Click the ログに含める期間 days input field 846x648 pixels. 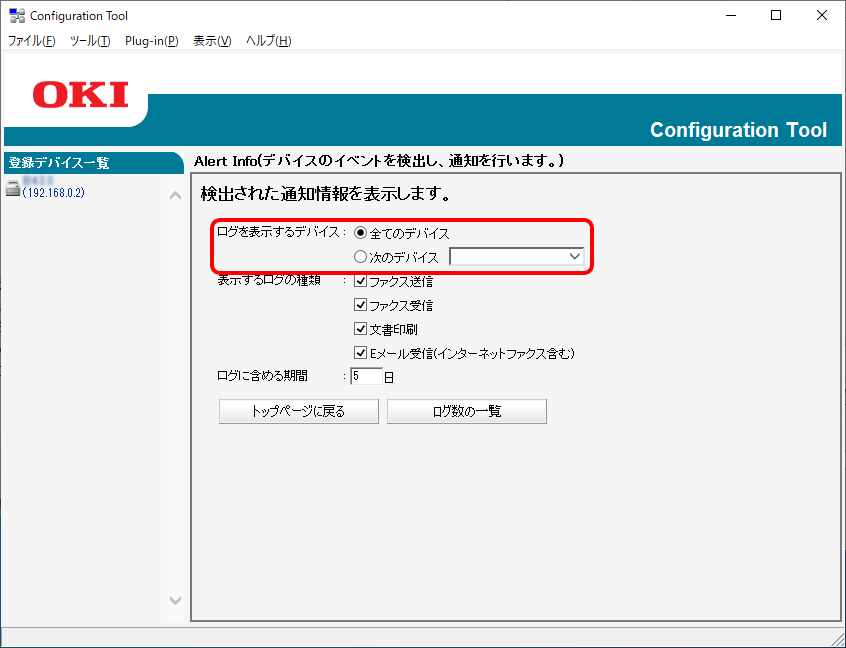(x=366, y=377)
